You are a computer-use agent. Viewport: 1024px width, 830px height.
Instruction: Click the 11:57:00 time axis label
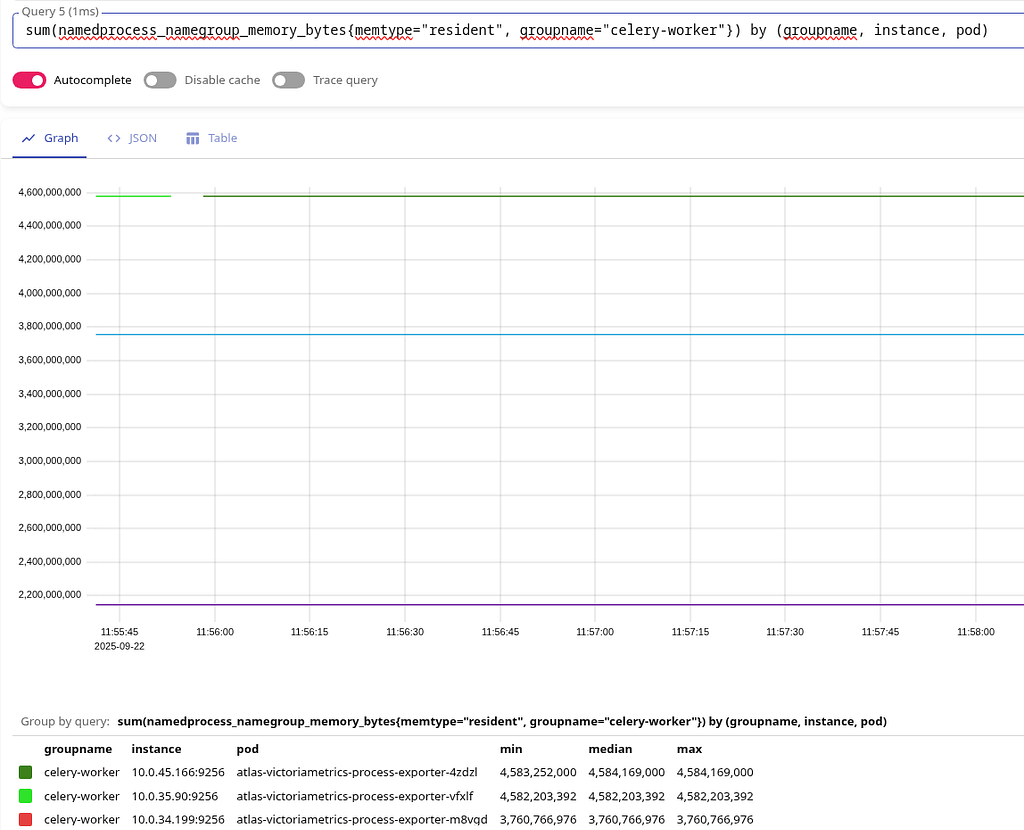tap(595, 632)
